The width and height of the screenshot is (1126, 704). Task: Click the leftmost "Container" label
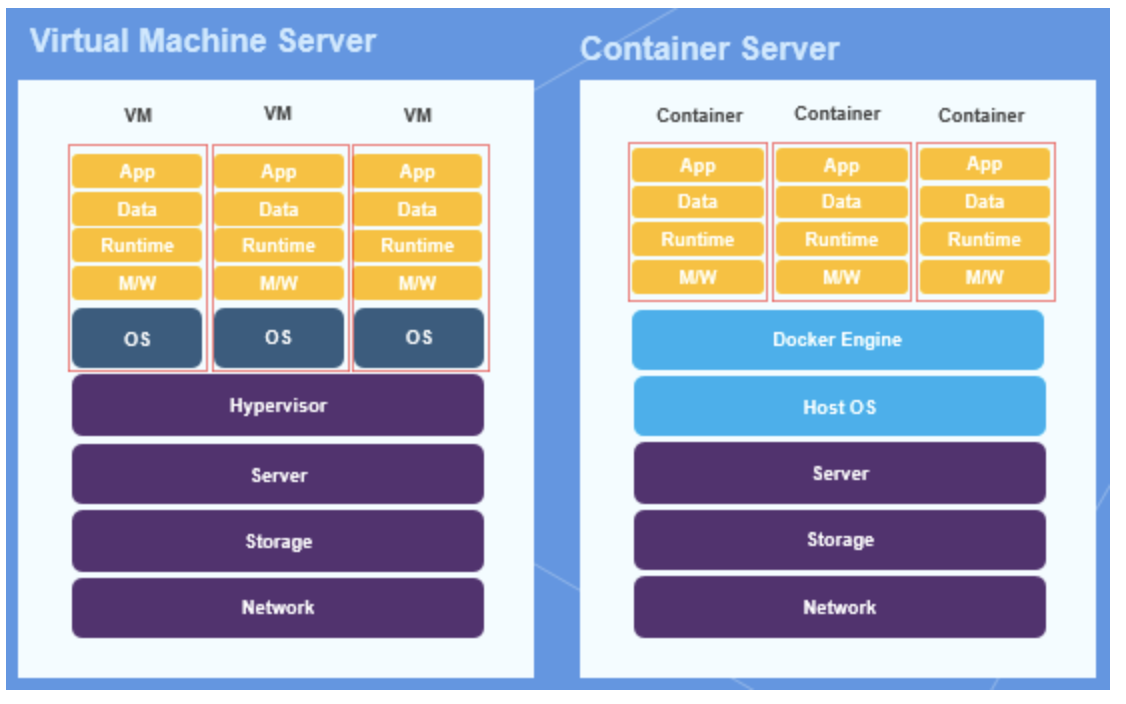point(699,115)
